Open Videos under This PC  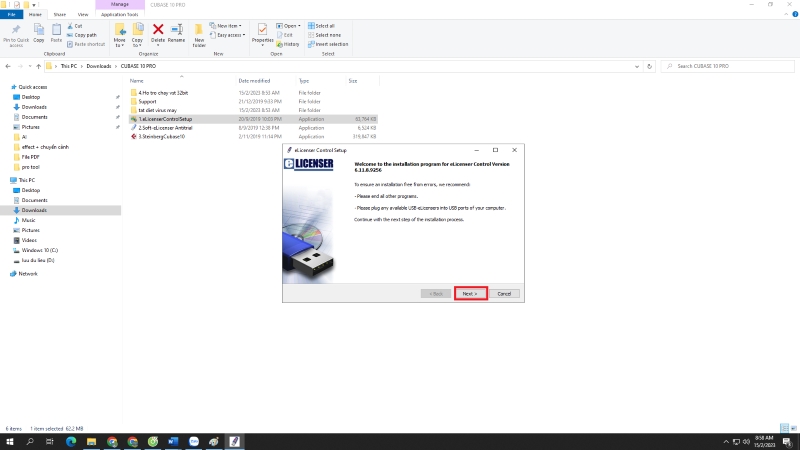[x=29, y=240]
